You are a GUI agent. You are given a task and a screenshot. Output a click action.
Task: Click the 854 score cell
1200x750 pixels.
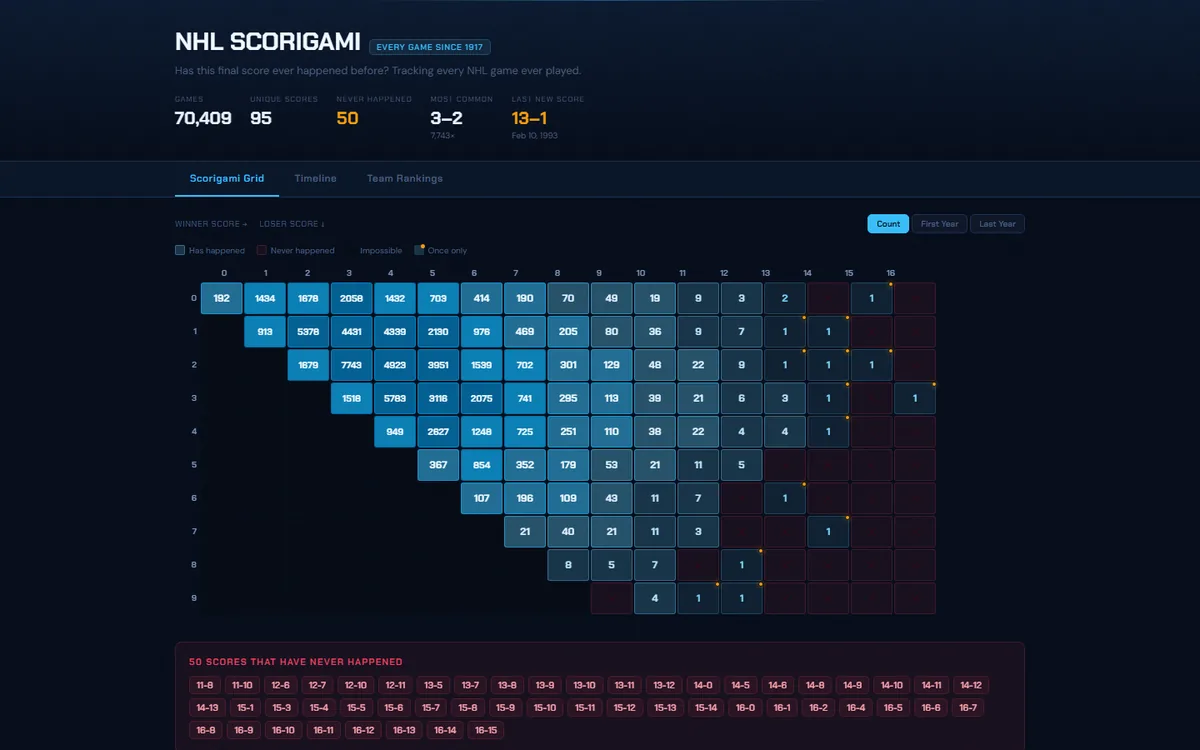[482, 465]
